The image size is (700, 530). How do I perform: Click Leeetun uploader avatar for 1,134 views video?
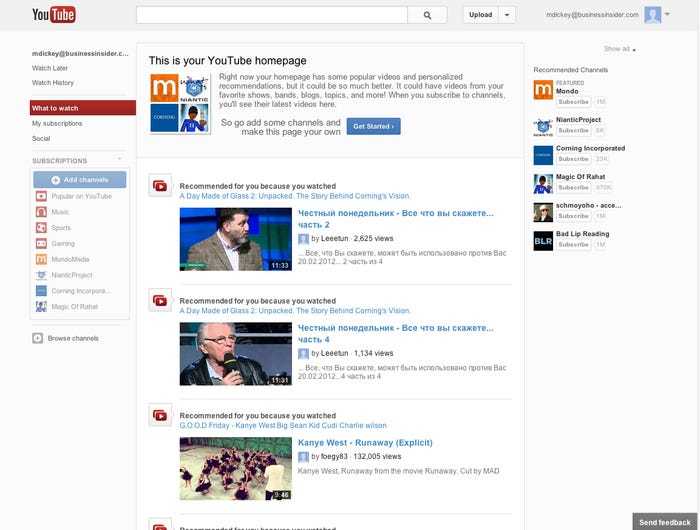point(303,354)
